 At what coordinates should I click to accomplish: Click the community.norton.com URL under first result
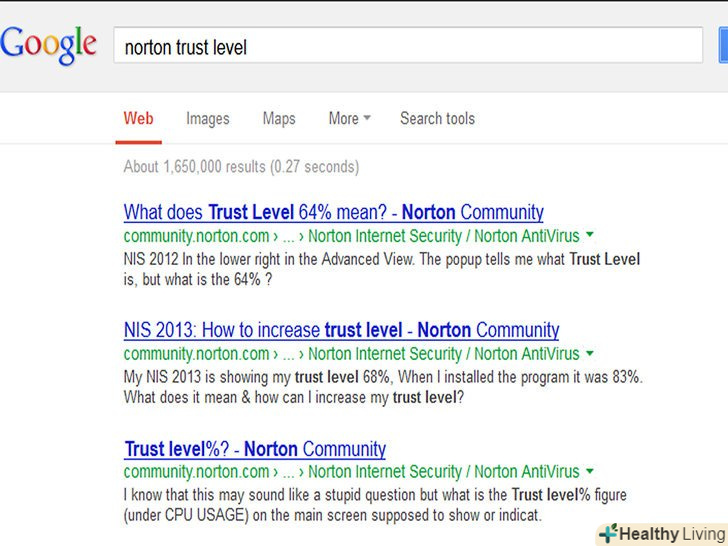[351, 236]
